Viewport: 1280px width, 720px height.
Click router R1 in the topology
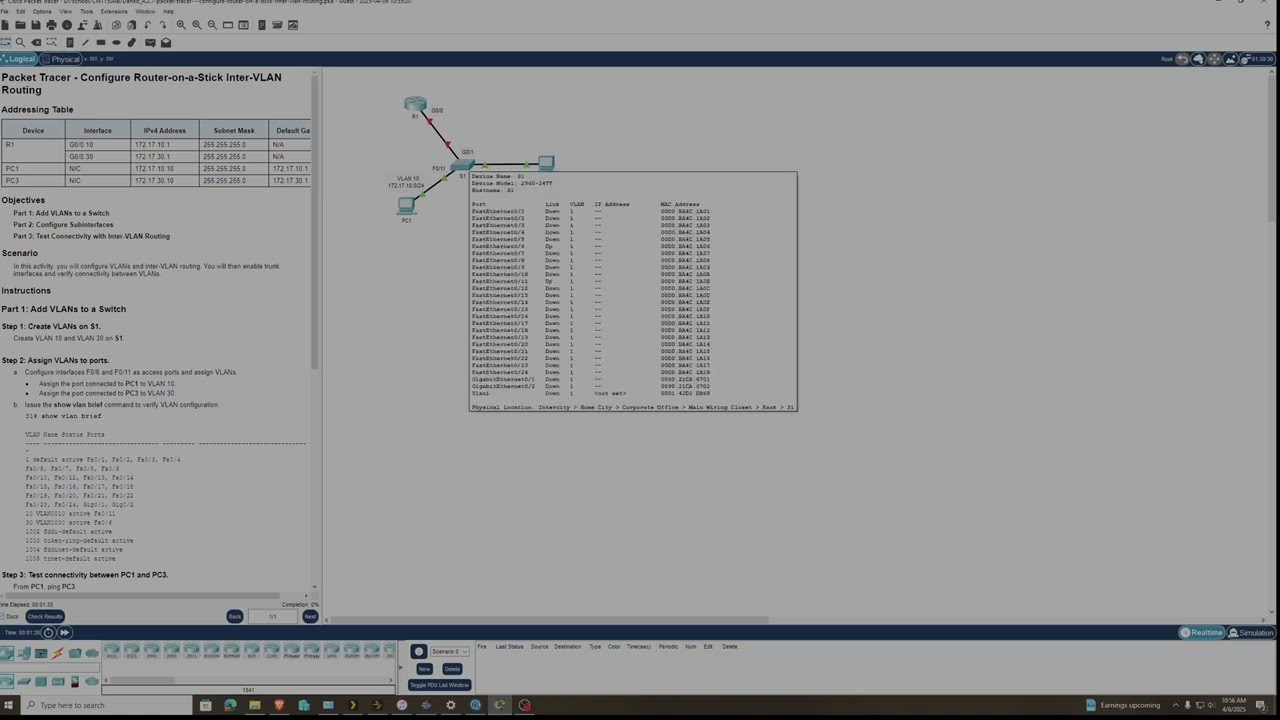(415, 104)
